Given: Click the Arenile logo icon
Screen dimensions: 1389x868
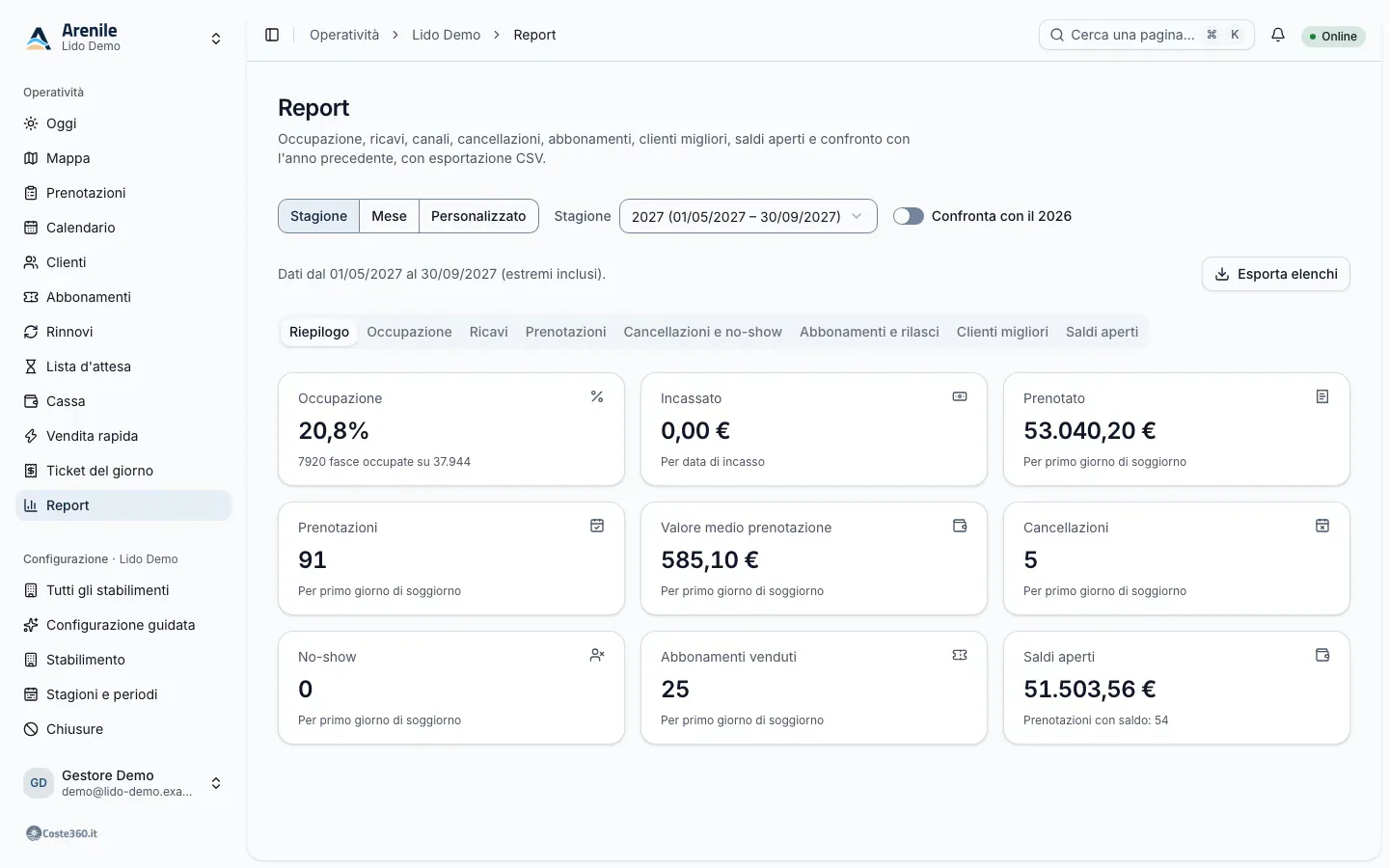Looking at the screenshot, I should 39,38.
